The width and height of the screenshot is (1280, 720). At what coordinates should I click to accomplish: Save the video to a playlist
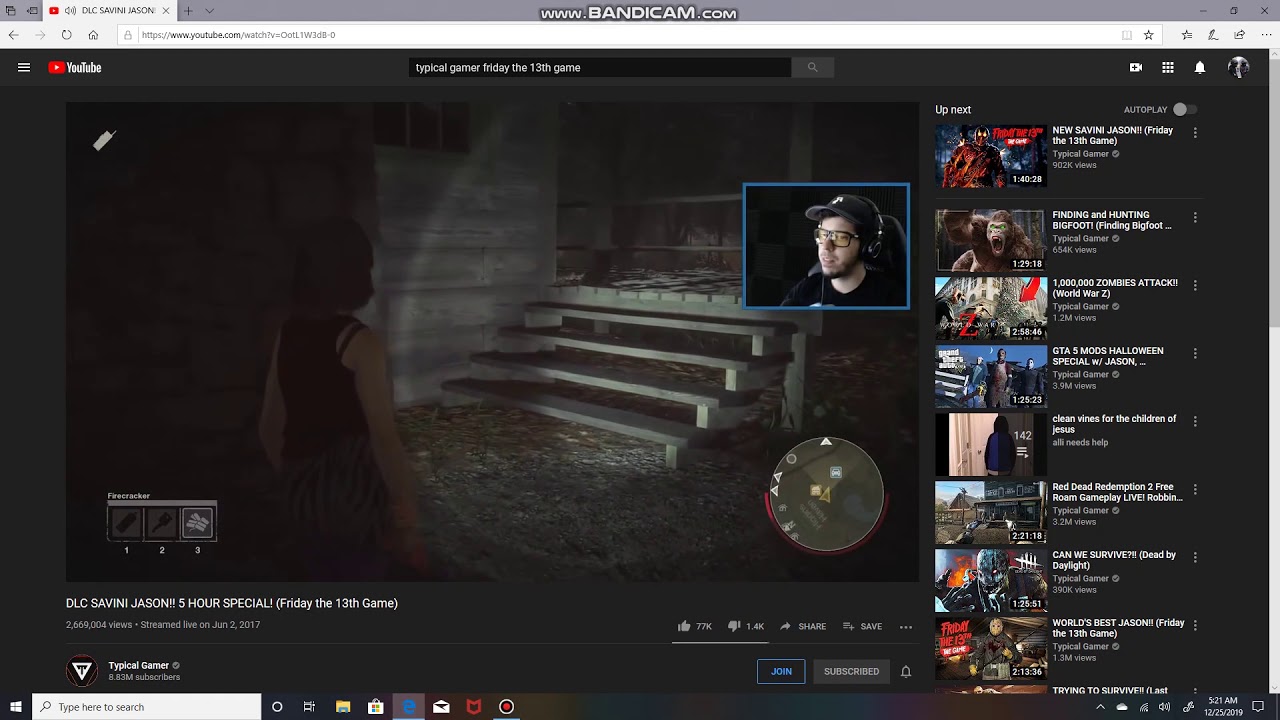pyautogui.click(x=862, y=626)
